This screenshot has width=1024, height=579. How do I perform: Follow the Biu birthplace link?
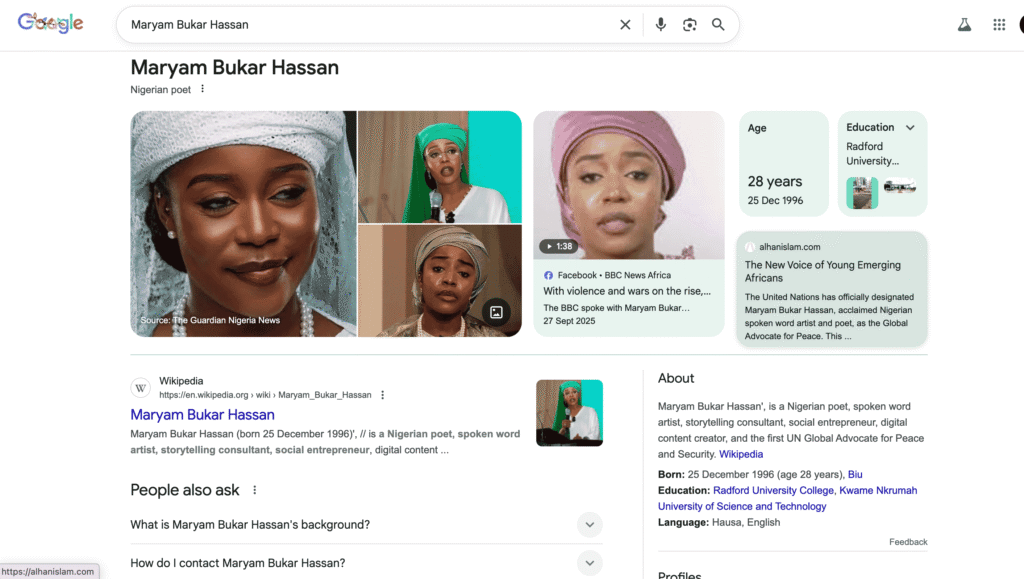tap(855, 474)
